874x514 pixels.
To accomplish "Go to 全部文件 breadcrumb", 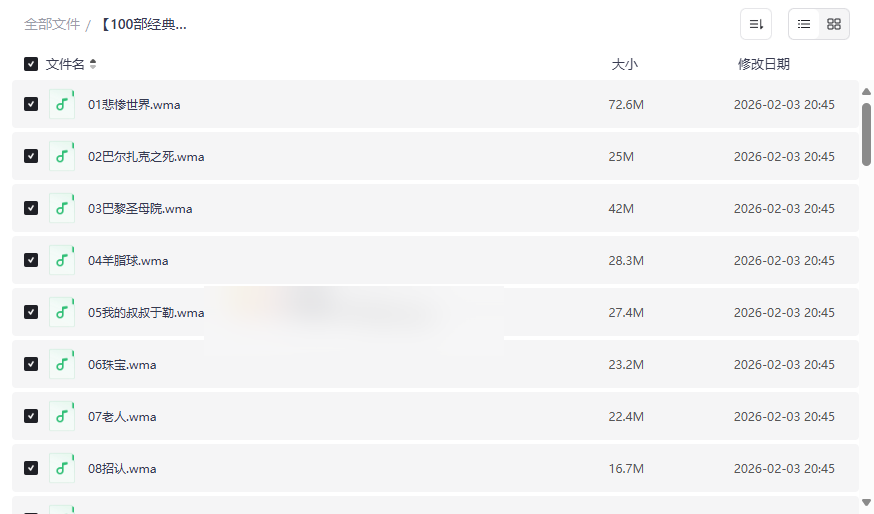I will (x=52, y=25).
